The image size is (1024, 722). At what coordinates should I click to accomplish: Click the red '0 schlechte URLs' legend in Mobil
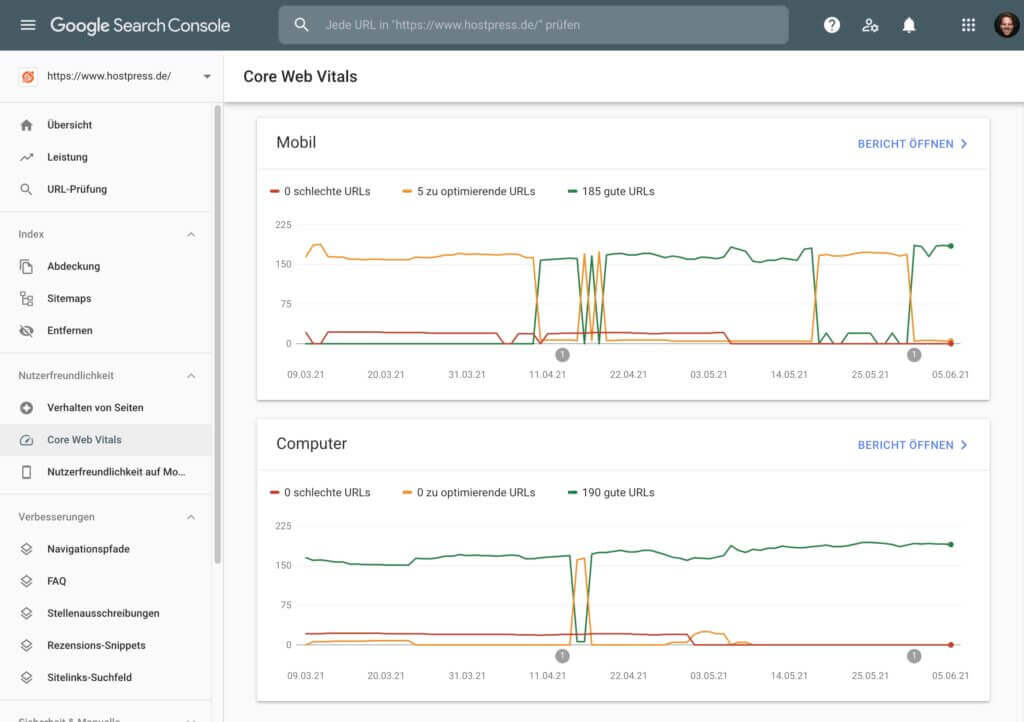320,191
